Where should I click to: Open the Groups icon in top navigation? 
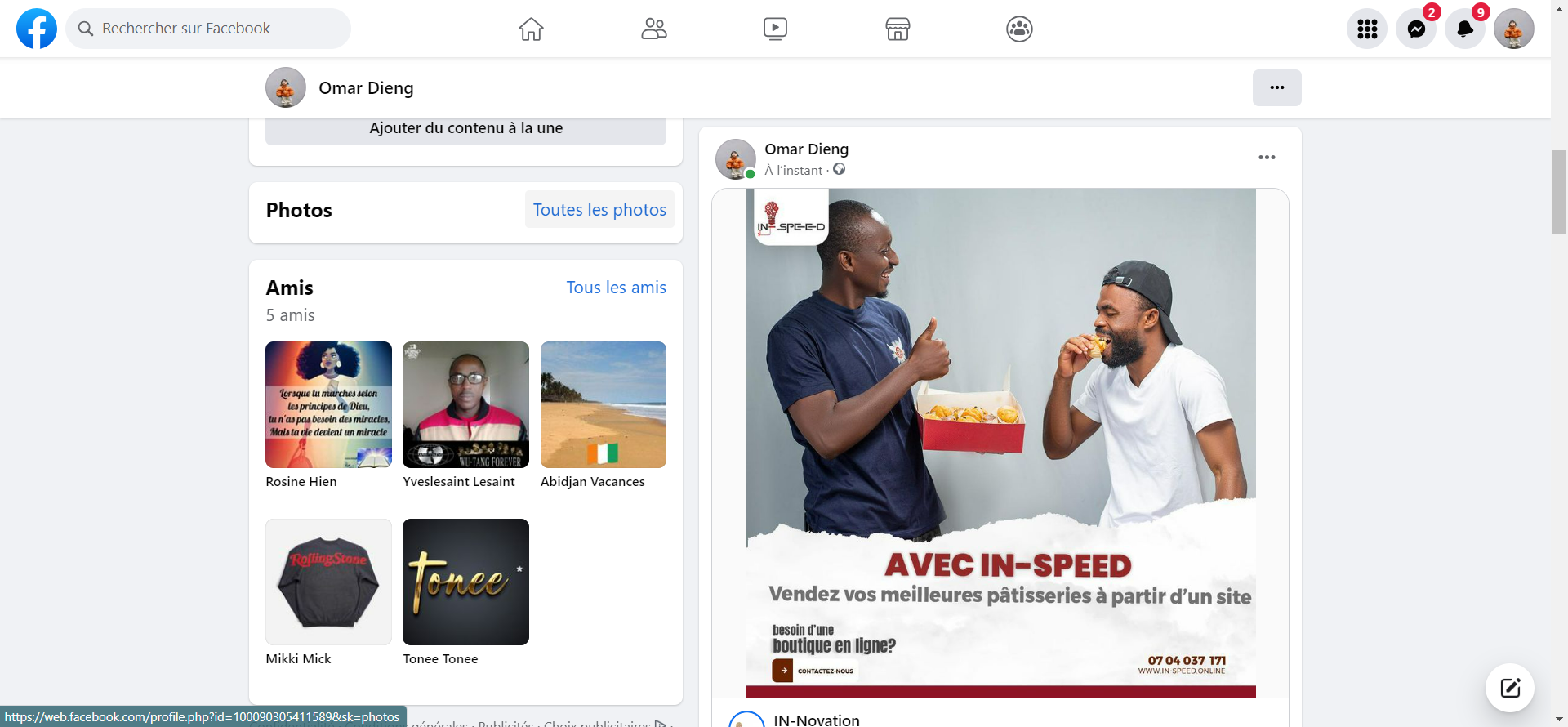(1019, 29)
